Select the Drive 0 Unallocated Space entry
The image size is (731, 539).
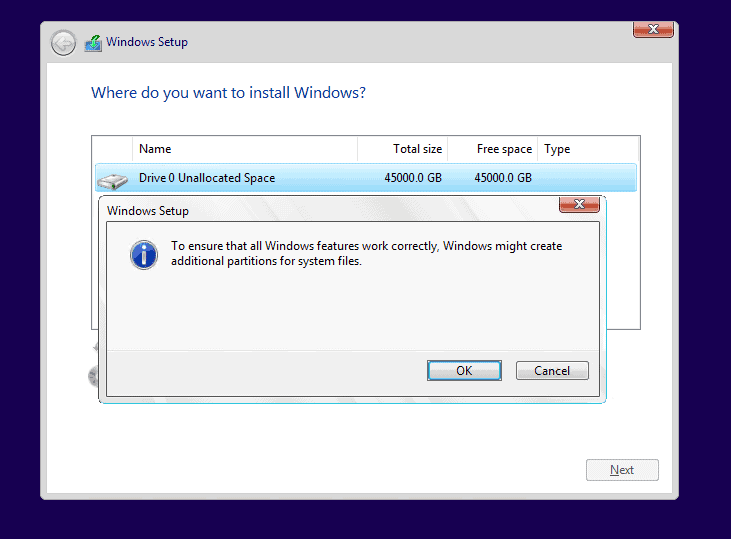coord(366,178)
